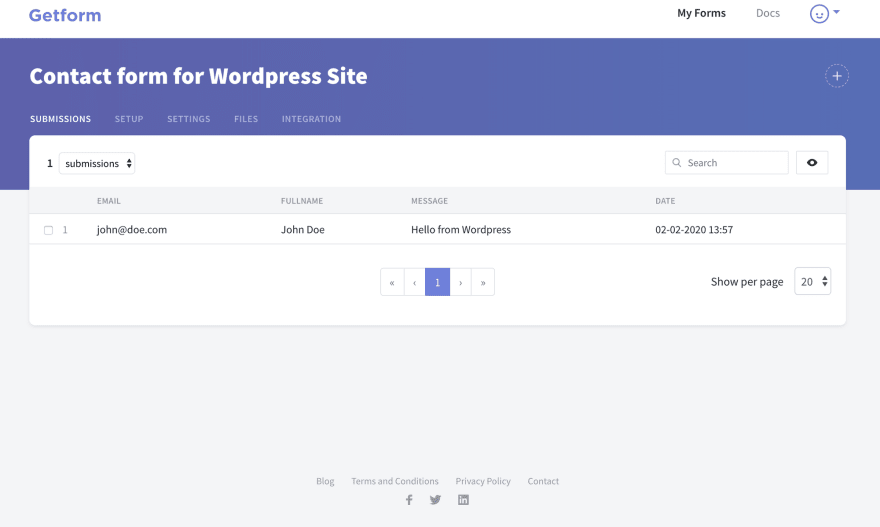Viewport: 880px width, 527px height.
Task: Click the Getform logo
Action: (x=65, y=15)
